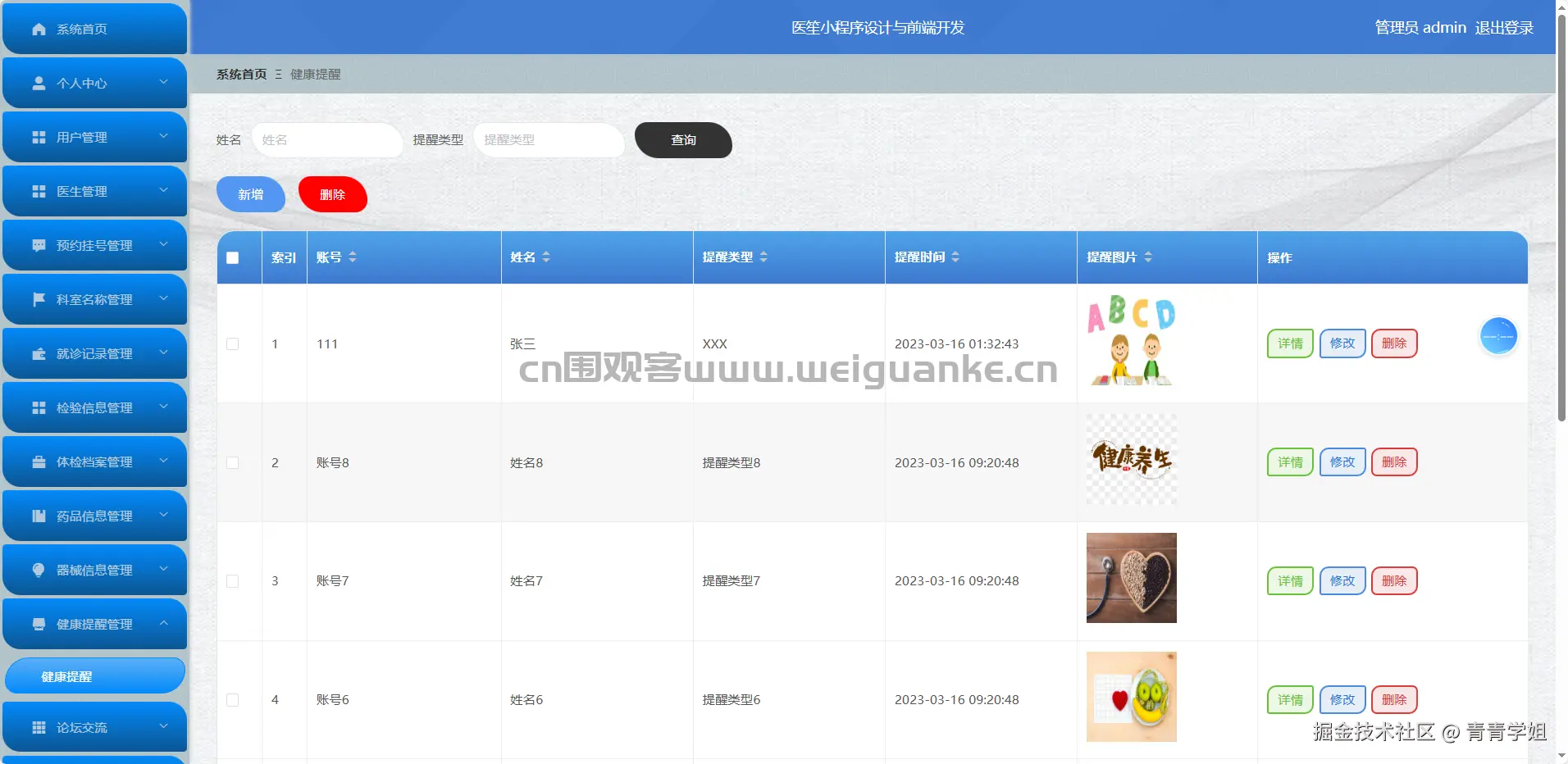Click the chat icon beside 预约挂号管理
This screenshot has width=1568, height=764.
click(39, 246)
